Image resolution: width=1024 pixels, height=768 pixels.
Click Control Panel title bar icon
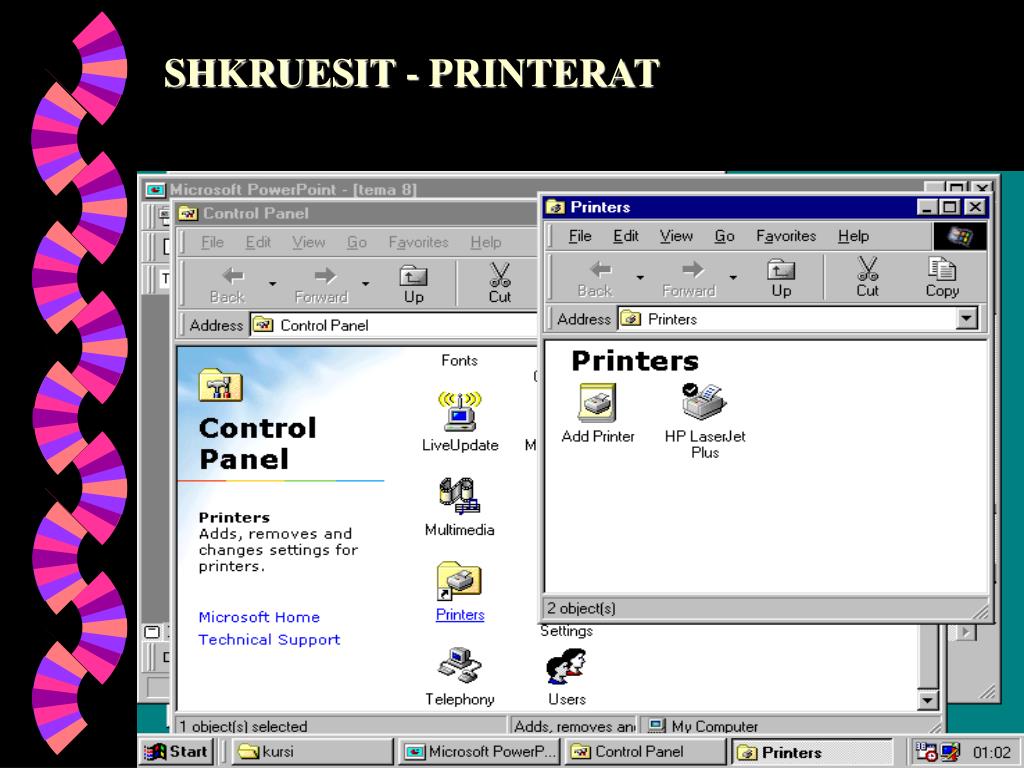188,214
